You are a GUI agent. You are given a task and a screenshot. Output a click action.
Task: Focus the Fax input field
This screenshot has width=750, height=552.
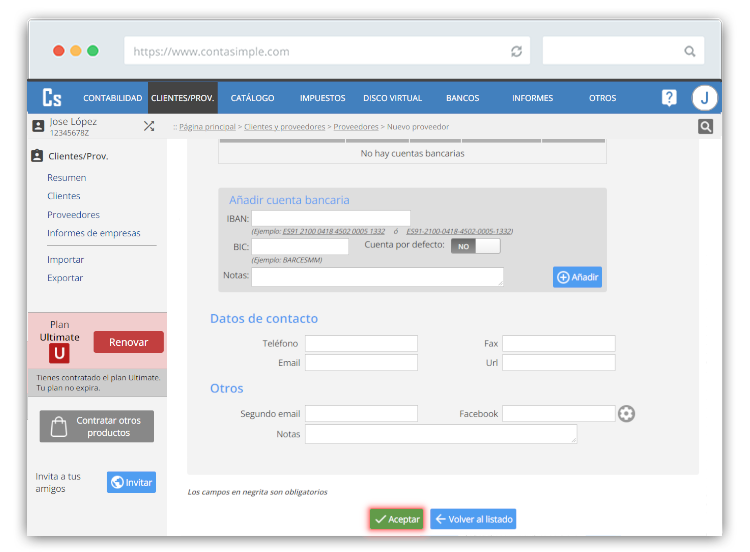coord(559,343)
